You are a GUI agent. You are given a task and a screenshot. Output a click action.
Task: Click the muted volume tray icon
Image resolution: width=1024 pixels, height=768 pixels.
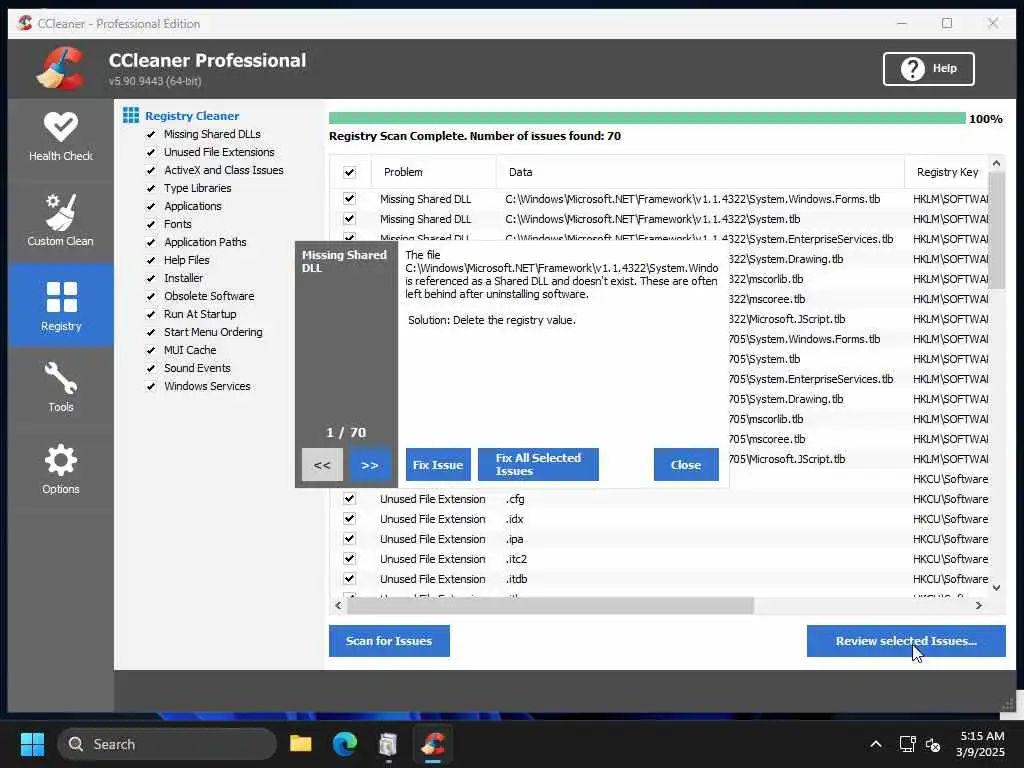coord(933,744)
